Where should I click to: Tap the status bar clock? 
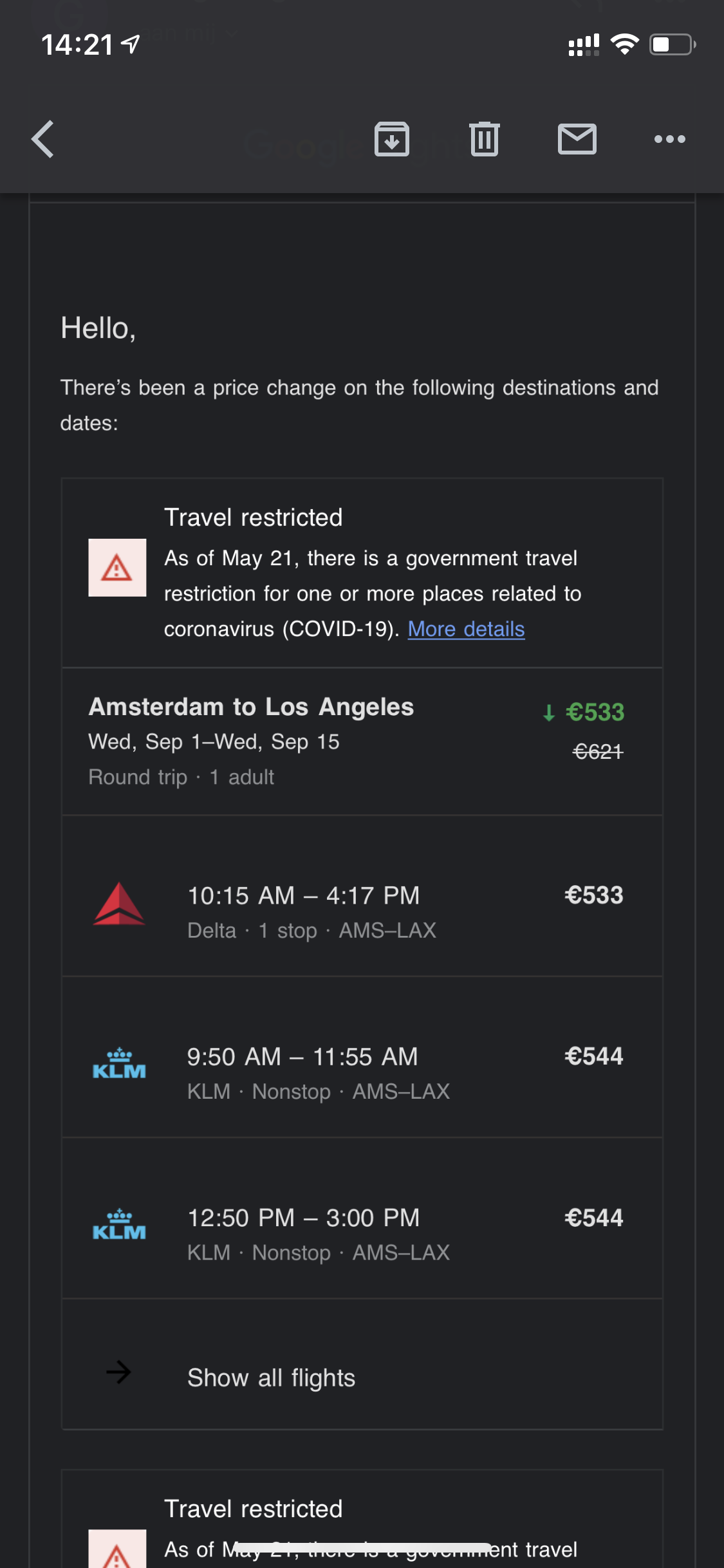tap(77, 45)
